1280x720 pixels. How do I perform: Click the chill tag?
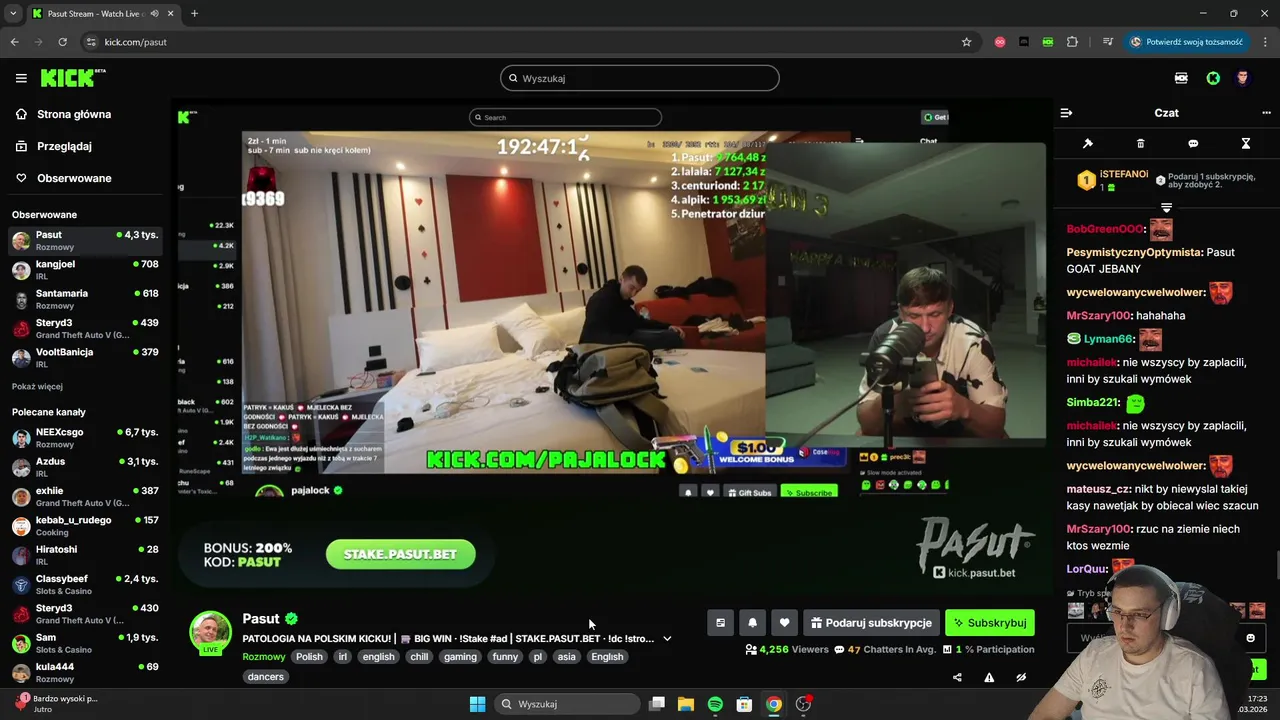[x=419, y=657]
